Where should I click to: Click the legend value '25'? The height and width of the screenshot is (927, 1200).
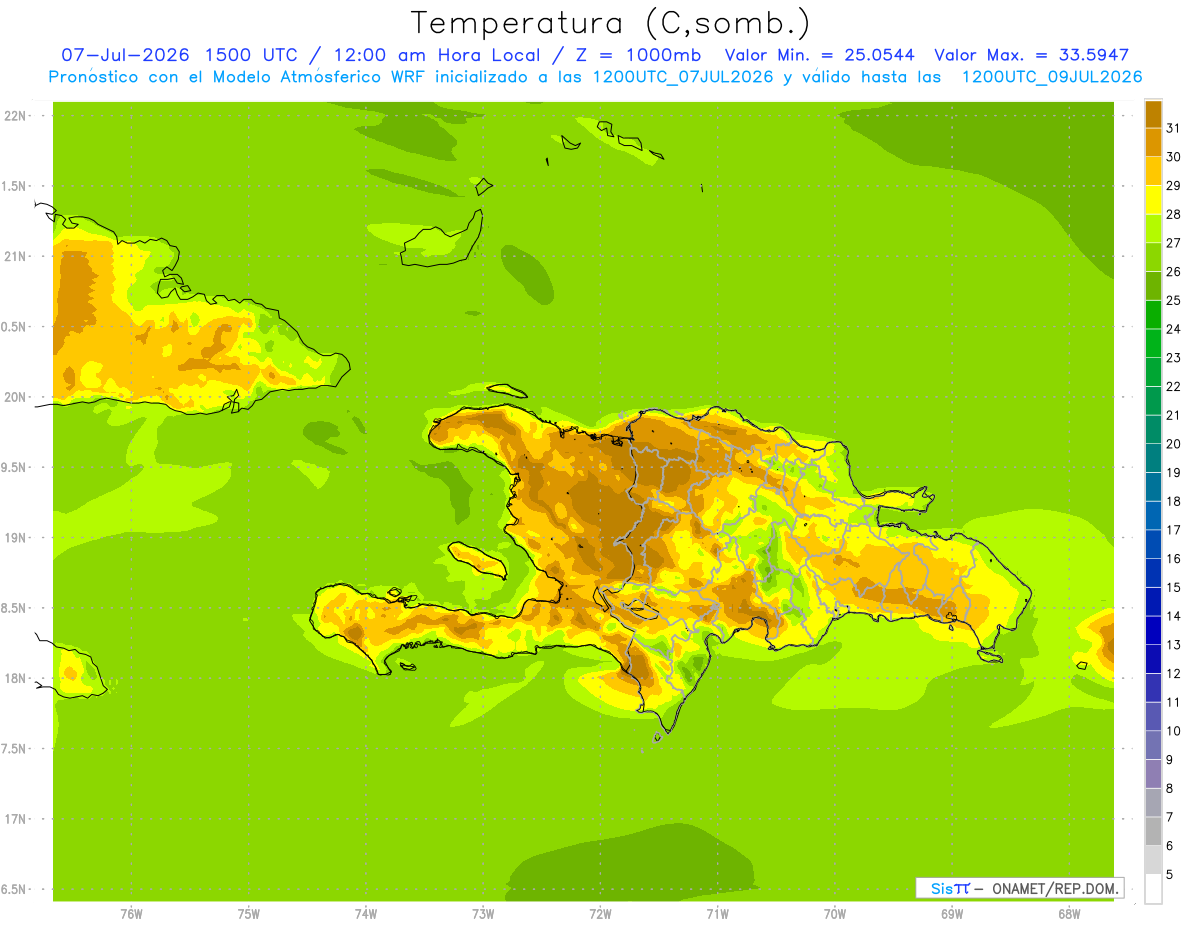[x=1173, y=300]
